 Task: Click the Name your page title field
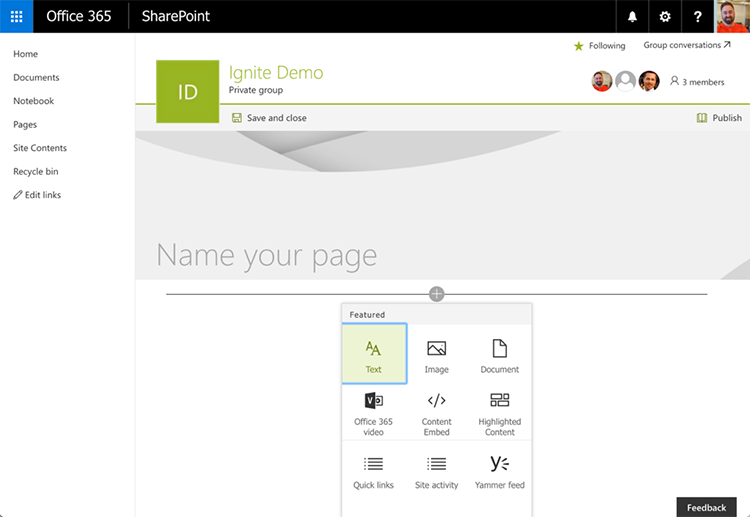pos(267,256)
